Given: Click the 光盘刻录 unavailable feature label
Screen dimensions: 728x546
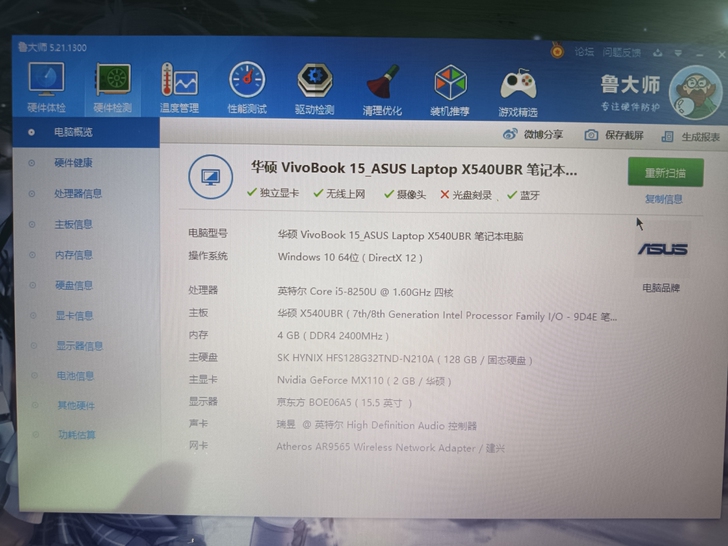Looking at the screenshot, I should [x=472, y=195].
